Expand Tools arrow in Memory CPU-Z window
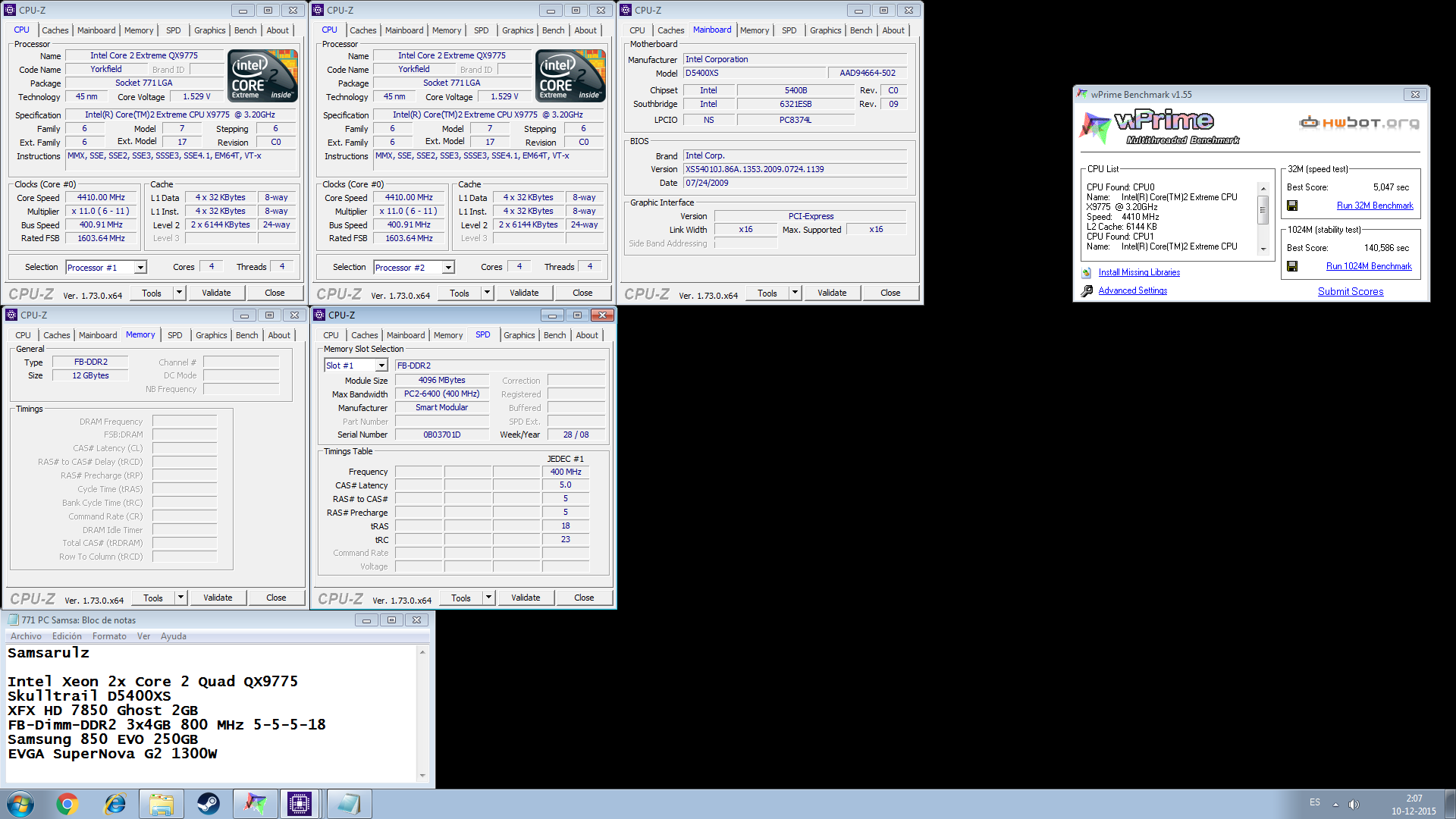This screenshot has width=1456, height=819. point(181,598)
